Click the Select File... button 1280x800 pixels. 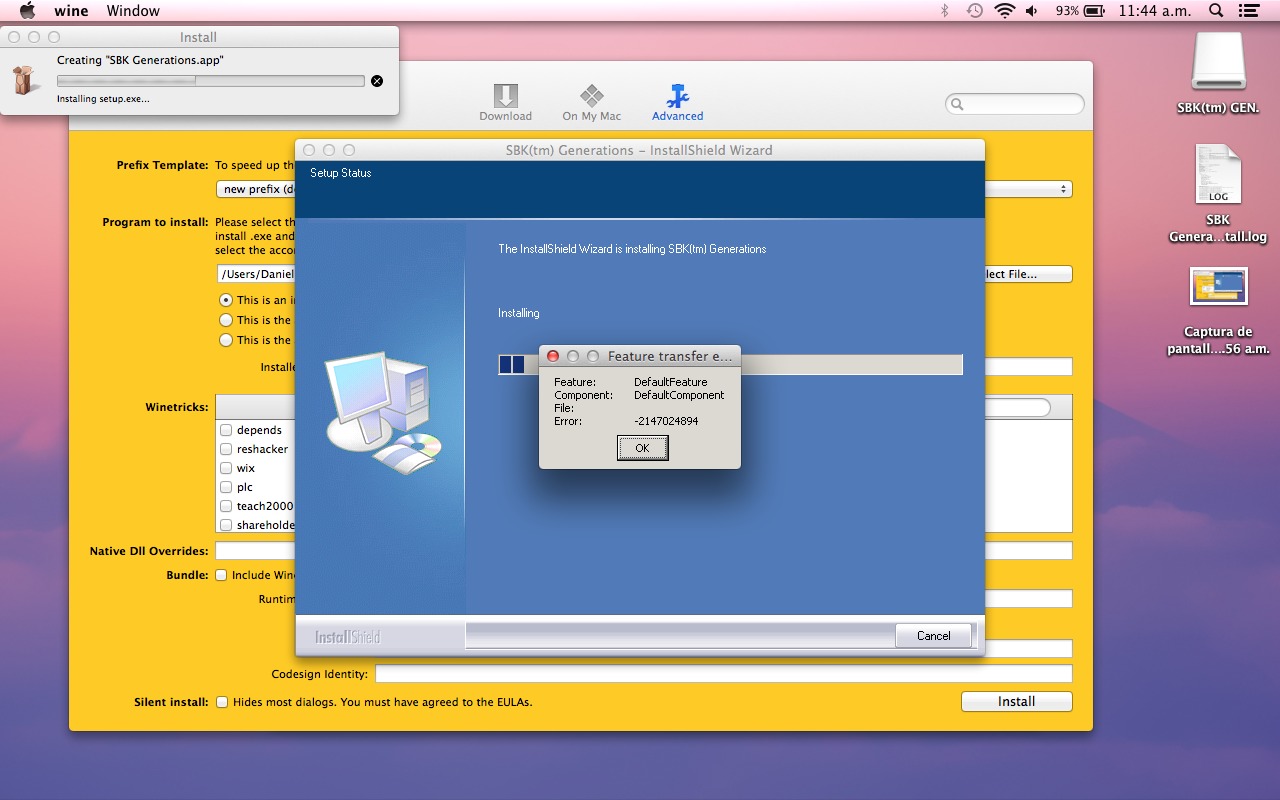pos(1028,274)
